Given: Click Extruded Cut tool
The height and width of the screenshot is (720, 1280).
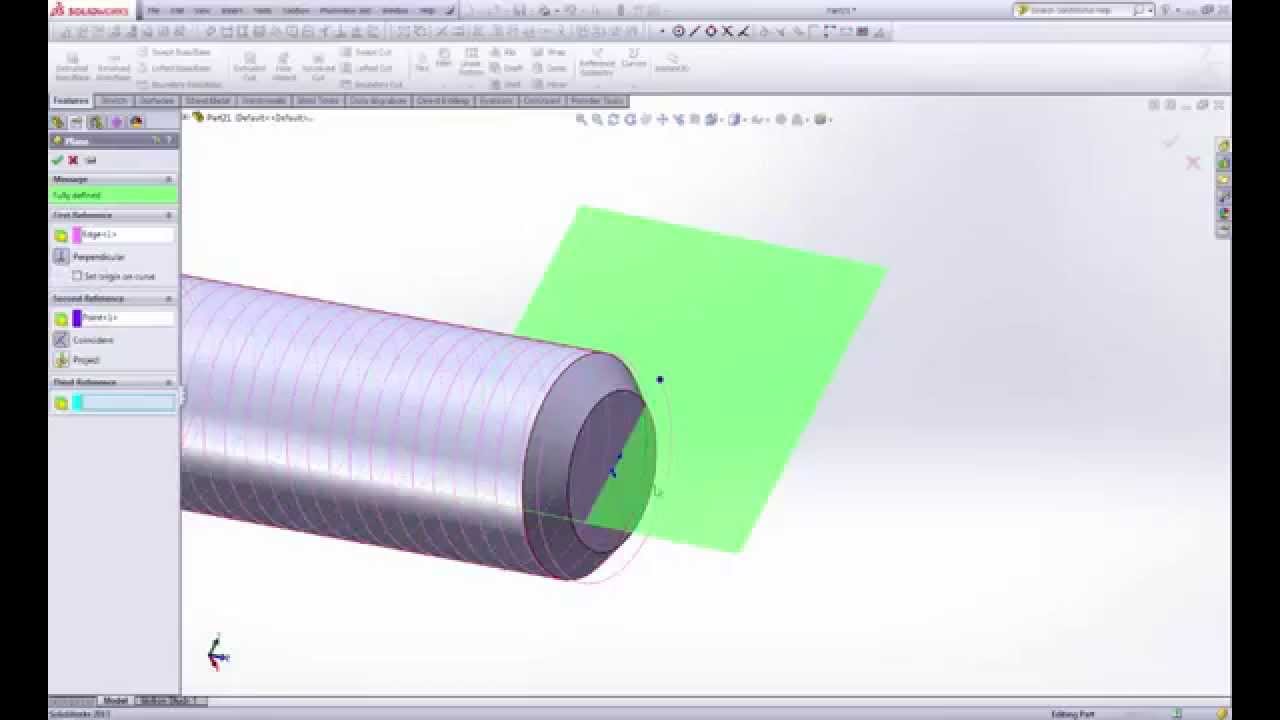Looking at the screenshot, I should [x=250, y=67].
